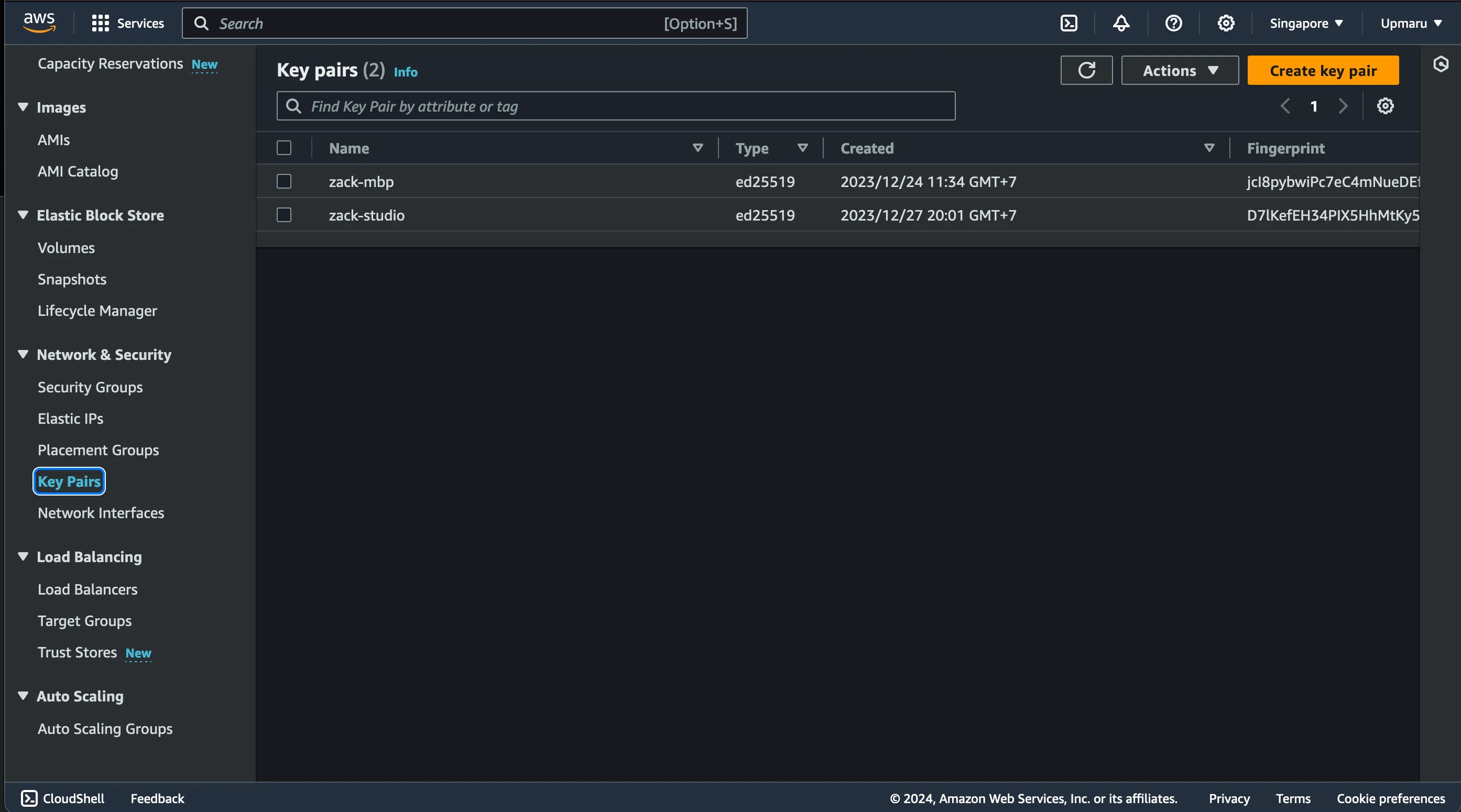Open the Info link beside Key pairs

pos(406,72)
